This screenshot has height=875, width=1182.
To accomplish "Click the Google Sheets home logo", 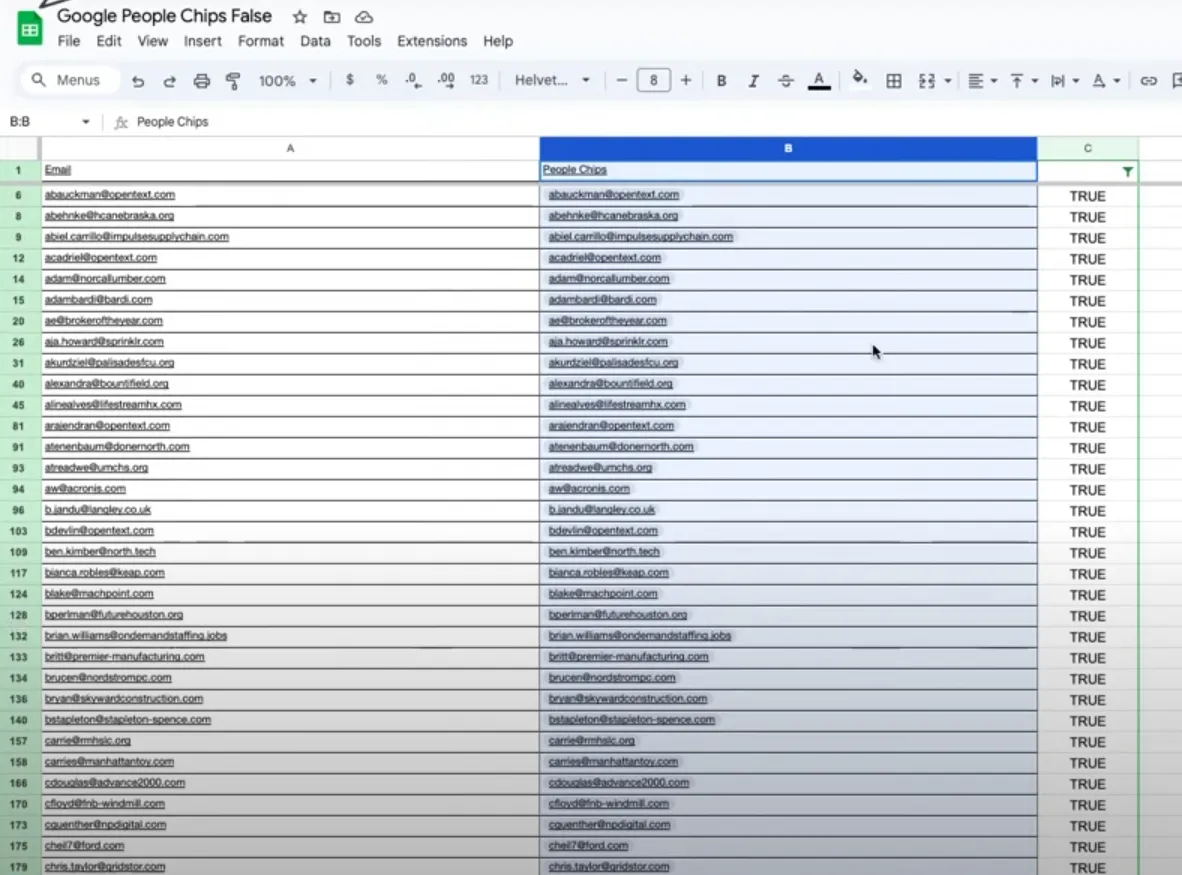I will tap(29, 29).
